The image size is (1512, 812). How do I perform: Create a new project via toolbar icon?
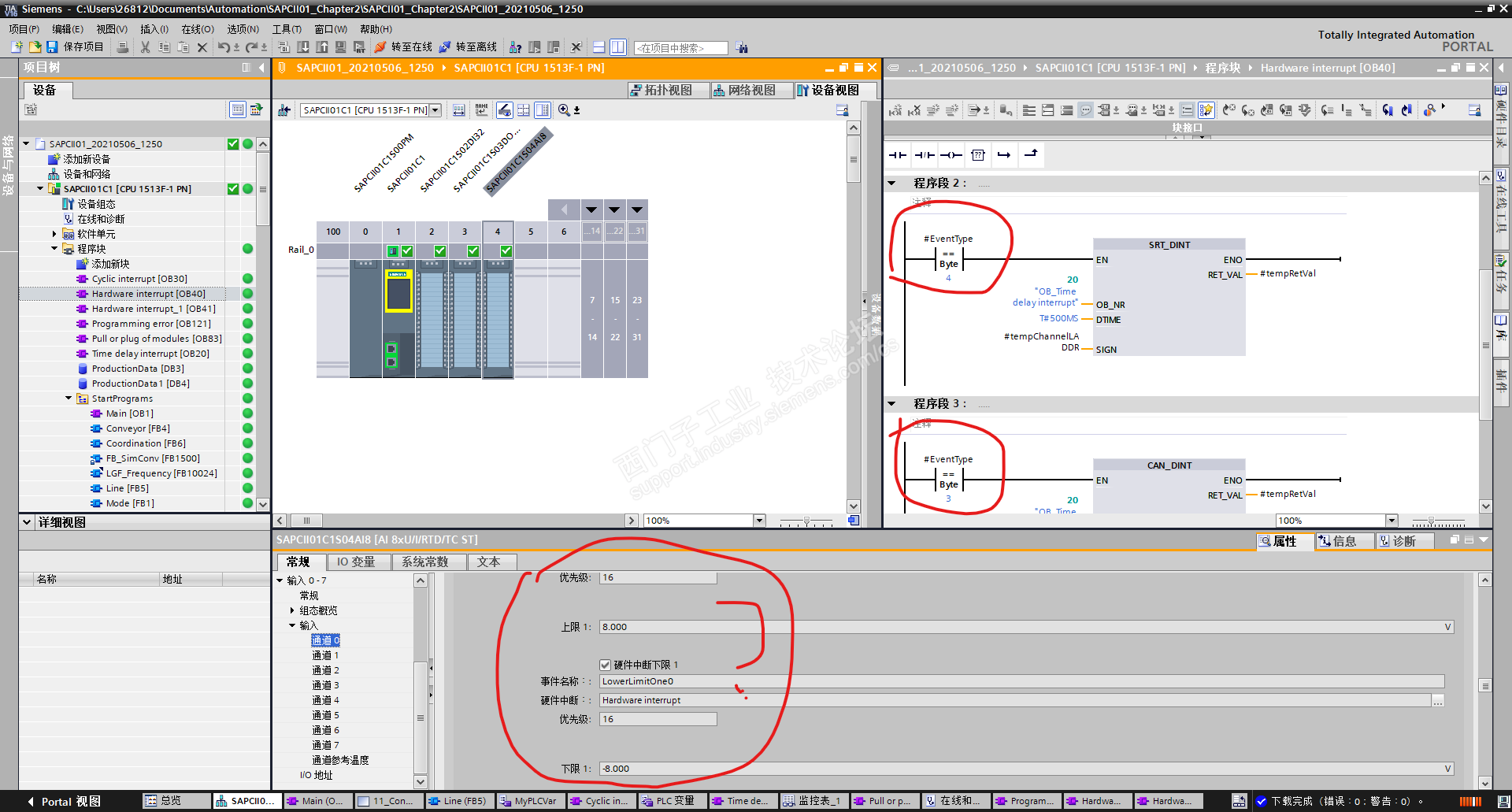click(17, 47)
